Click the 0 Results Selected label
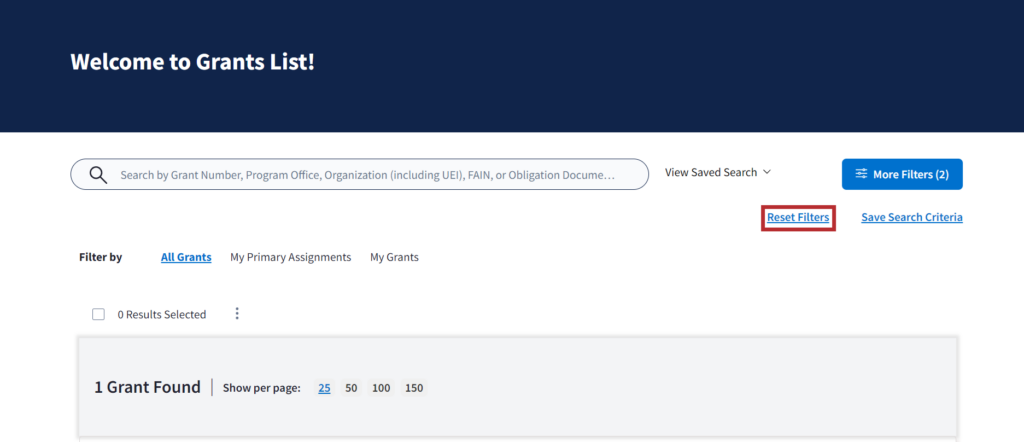 coord(161,314)
